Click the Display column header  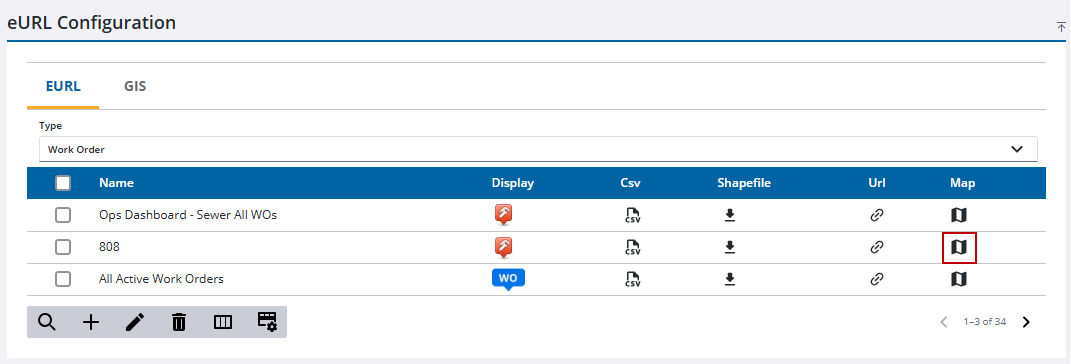513,183
